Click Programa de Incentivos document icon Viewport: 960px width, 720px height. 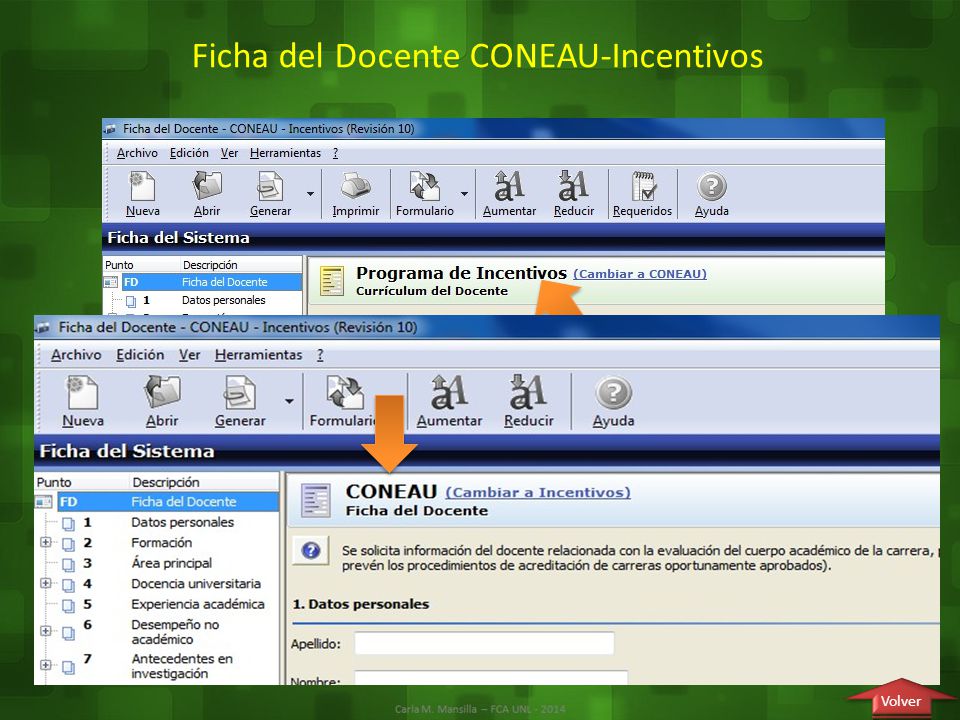(332, 281)
